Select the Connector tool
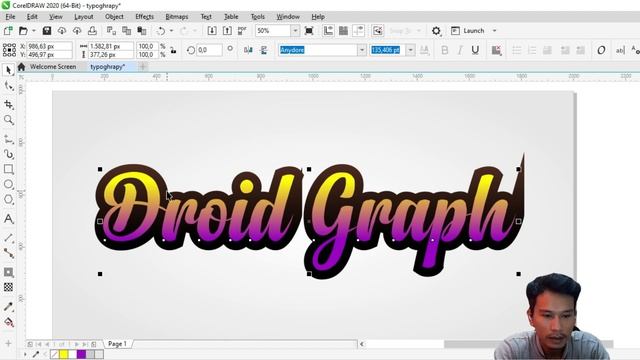The height and width of the screenshot is (360, 640). coord(9,253)
